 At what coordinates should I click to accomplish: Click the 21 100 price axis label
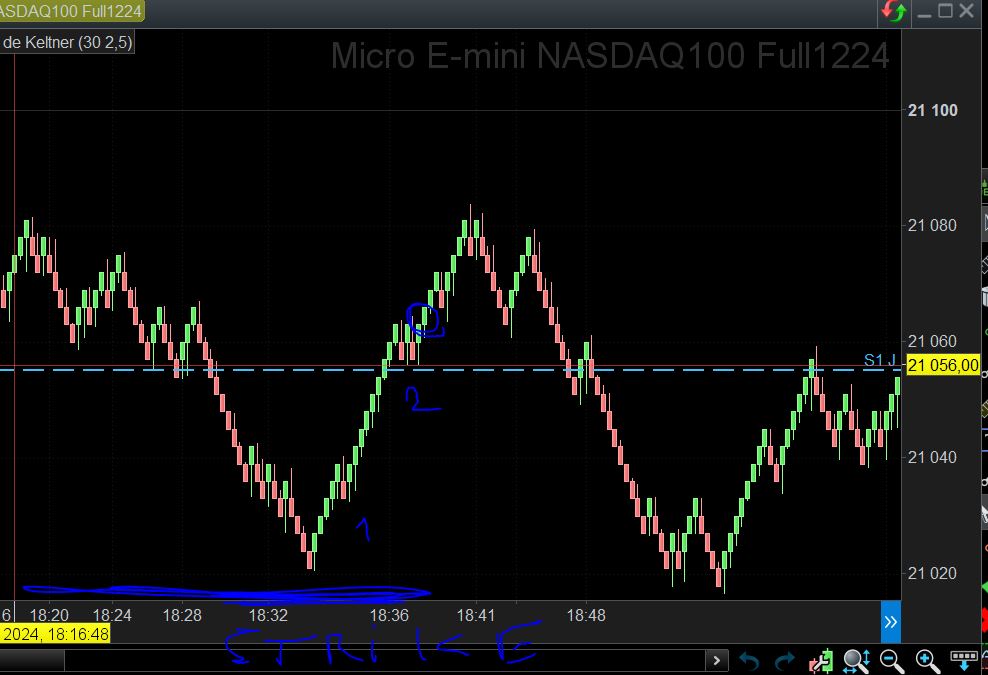(x=933, y=110)
